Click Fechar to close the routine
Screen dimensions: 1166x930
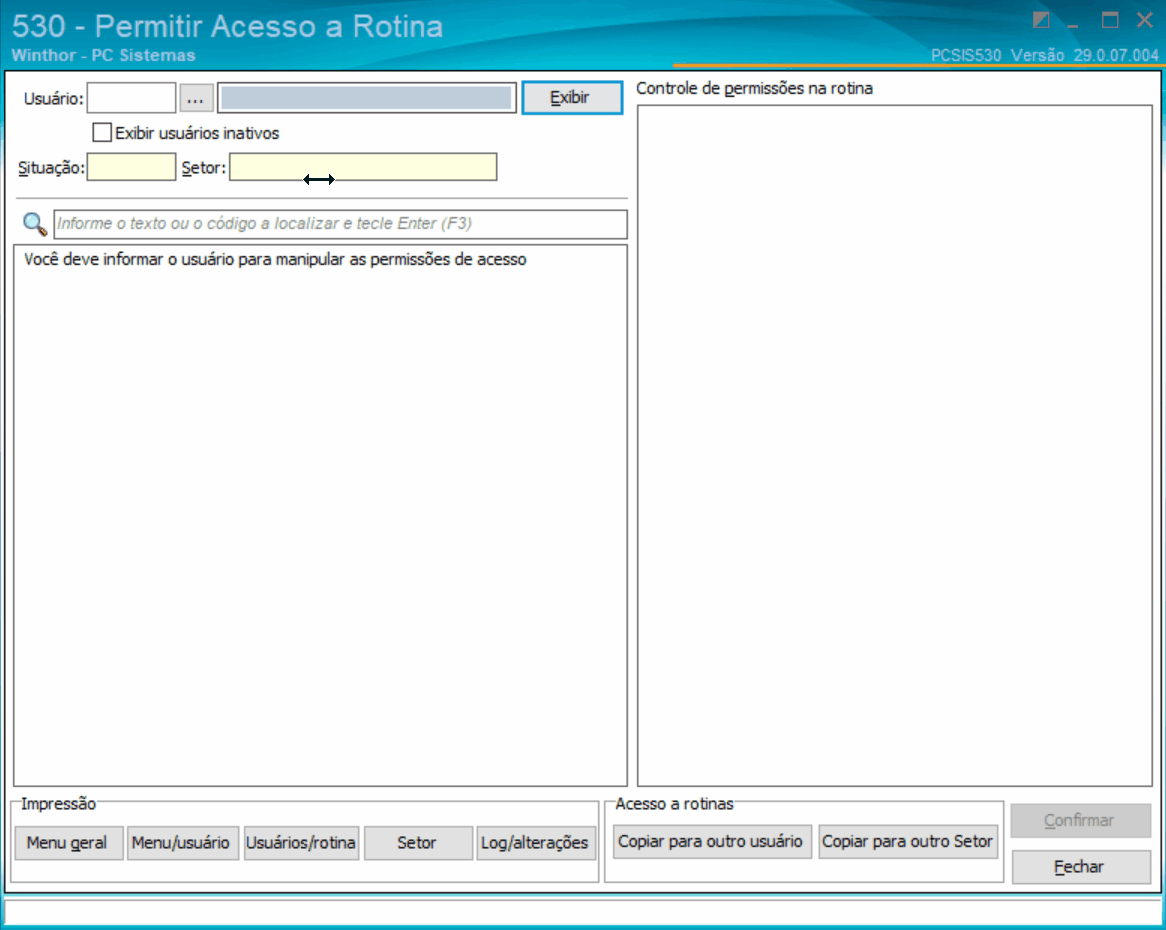pos(1080,867)
